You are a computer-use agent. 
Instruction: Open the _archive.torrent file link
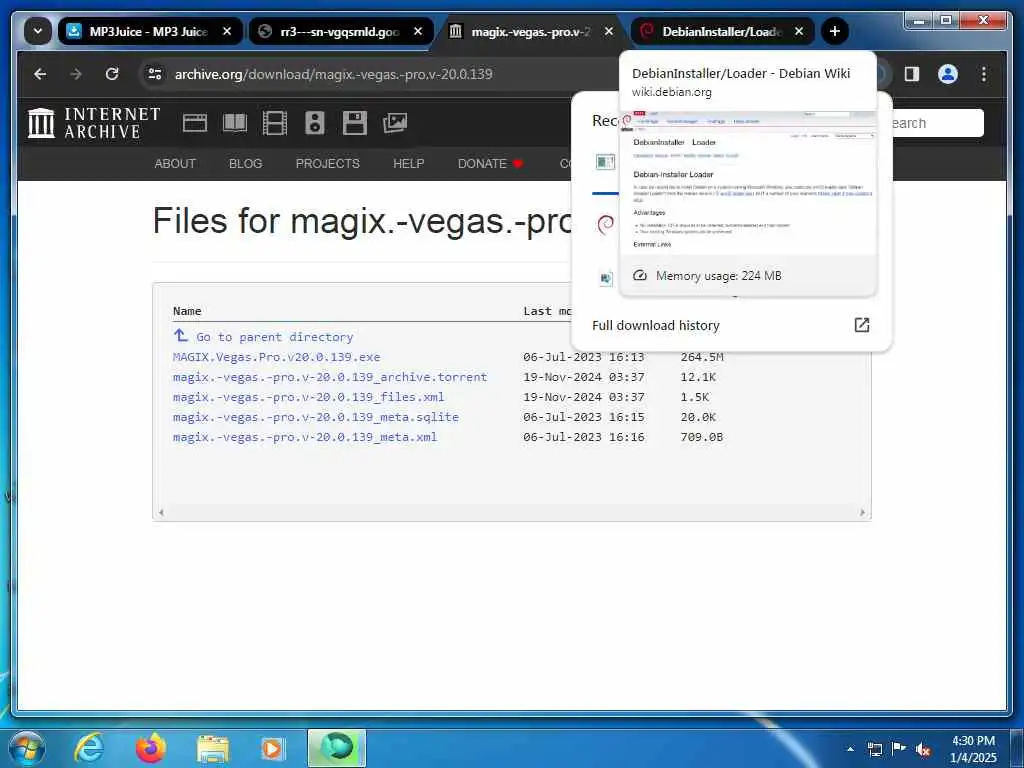(330, 377)
